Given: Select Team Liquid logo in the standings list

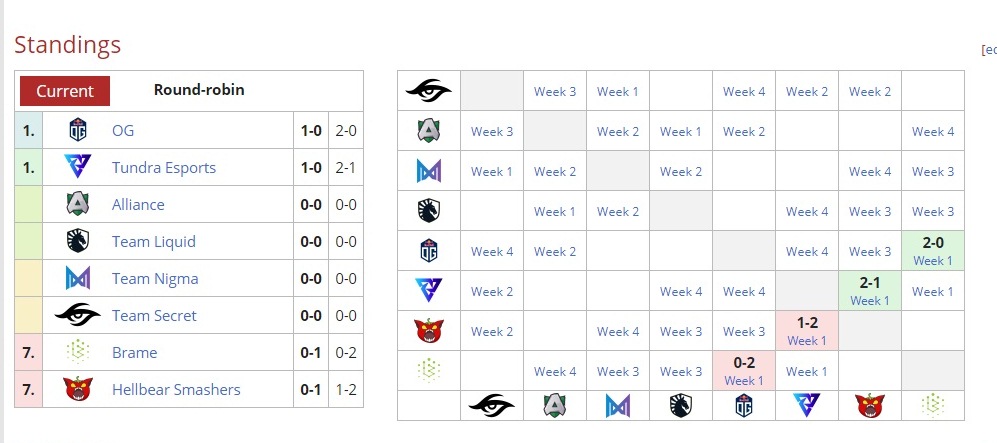Looking at the screenshot, I should click(79, 241).
